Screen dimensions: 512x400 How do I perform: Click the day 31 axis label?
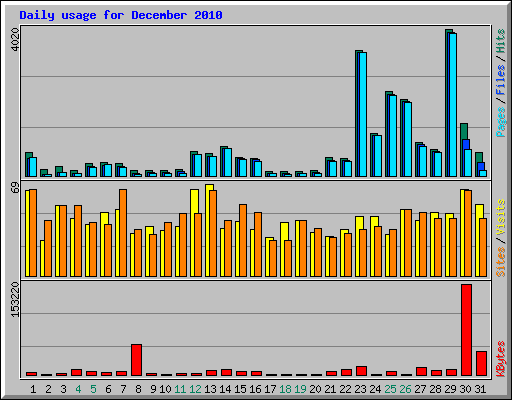480,389
